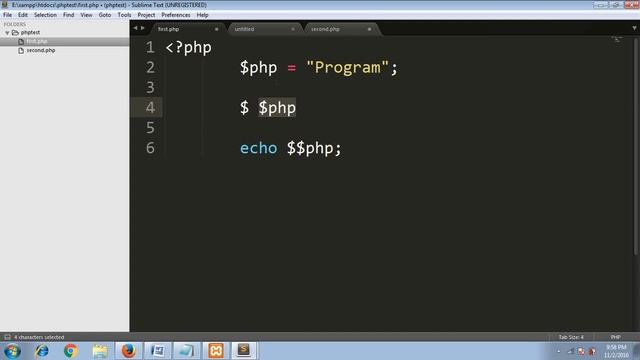Open the Preferences menu
This screenshot has width=640, height=360.
[176, 15]
